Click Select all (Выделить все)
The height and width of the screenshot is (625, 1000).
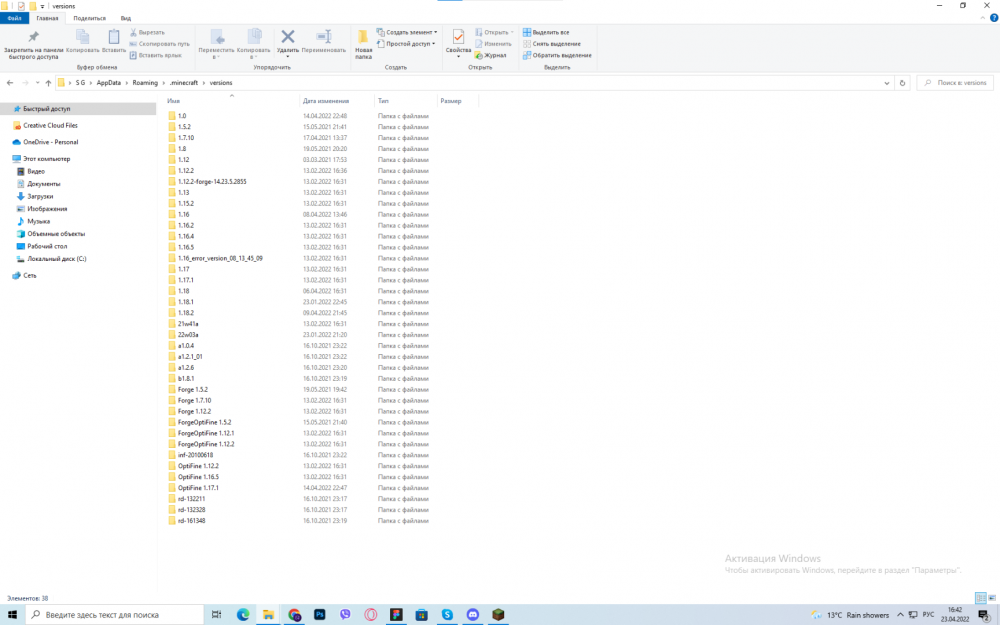click(x=547, y=33)
